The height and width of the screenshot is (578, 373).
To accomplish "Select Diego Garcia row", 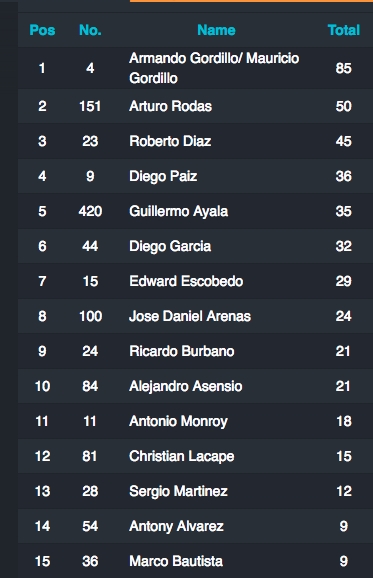I will (x=195, y=246).
